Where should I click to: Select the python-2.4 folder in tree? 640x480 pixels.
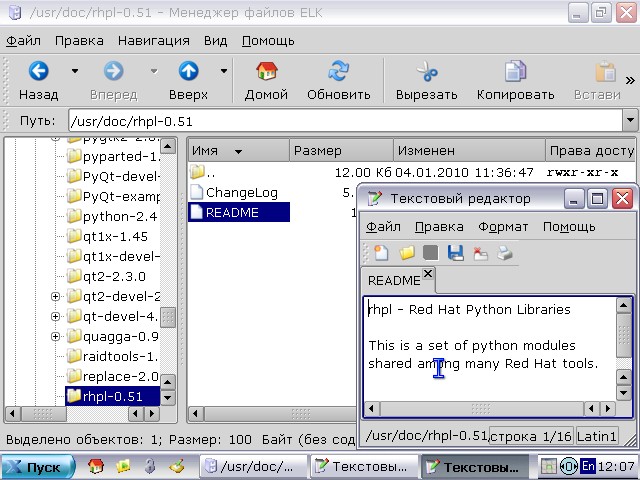coord(112,216)
